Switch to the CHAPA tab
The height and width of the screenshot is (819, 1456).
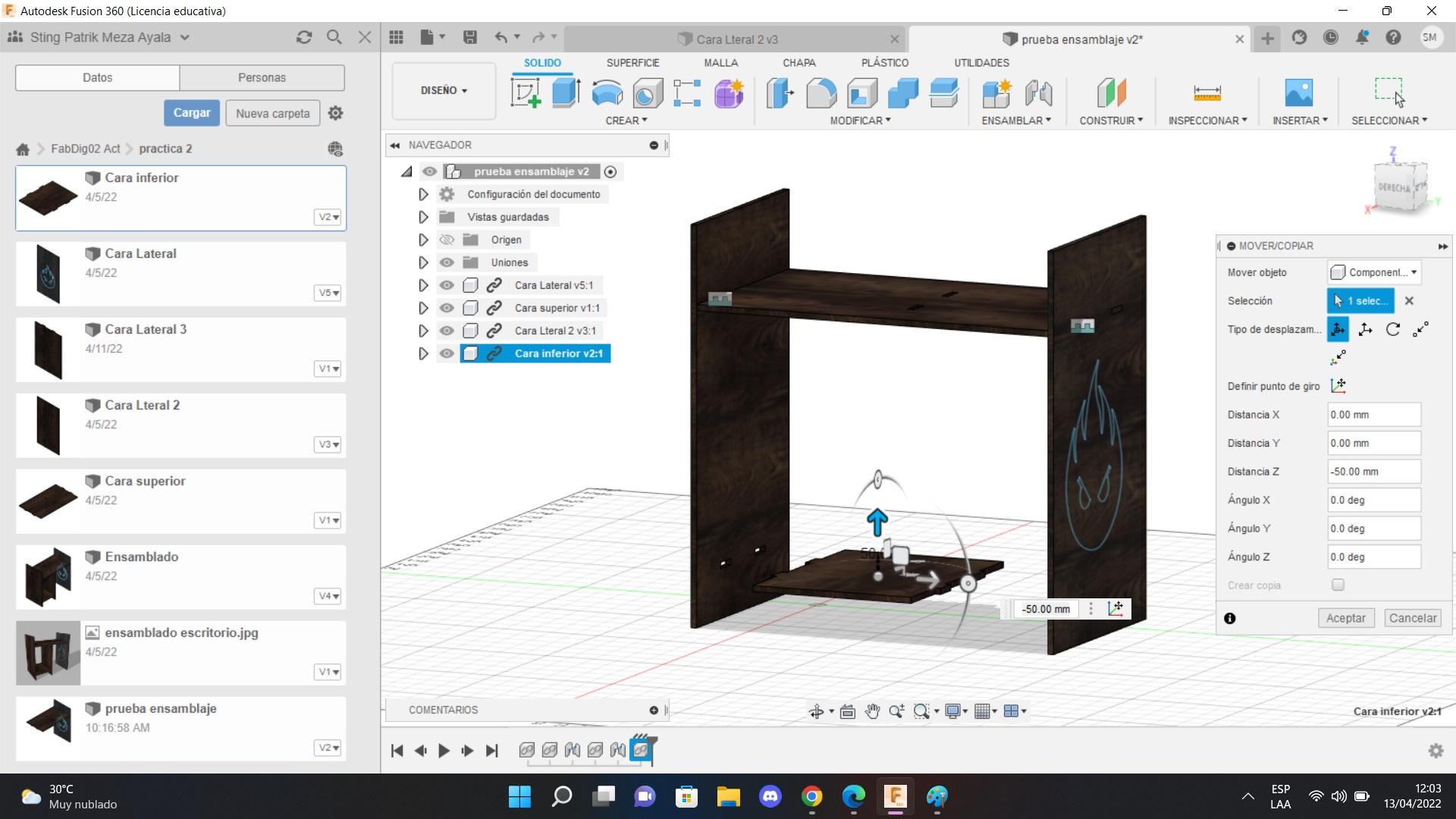pyautogui.click(x=799, y=63)
